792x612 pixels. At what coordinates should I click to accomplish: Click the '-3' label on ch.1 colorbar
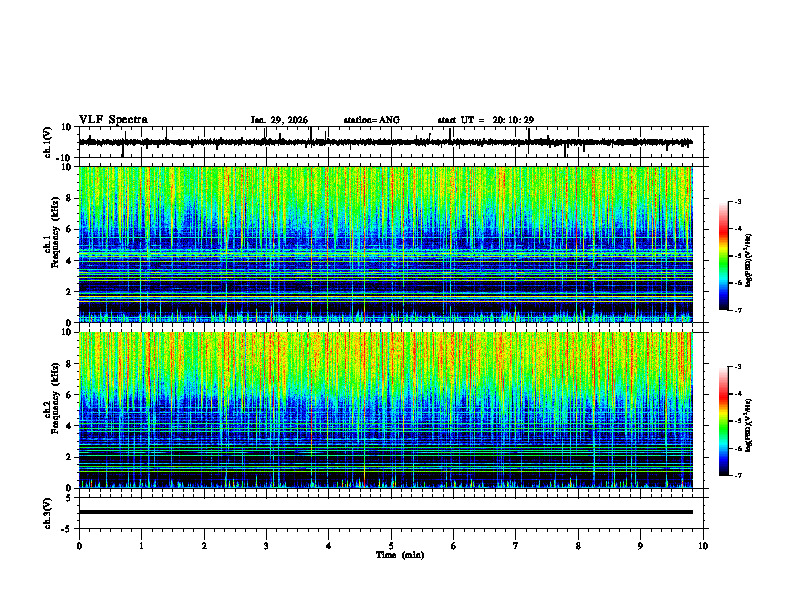pyautogui.click(x=738, y=201)
